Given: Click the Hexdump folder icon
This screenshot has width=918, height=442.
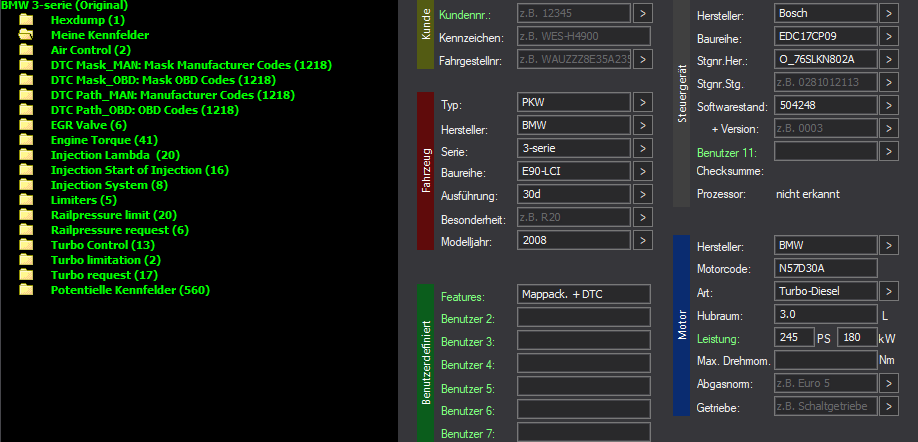Looking at the screenshot, I should [x=26, y=20].
